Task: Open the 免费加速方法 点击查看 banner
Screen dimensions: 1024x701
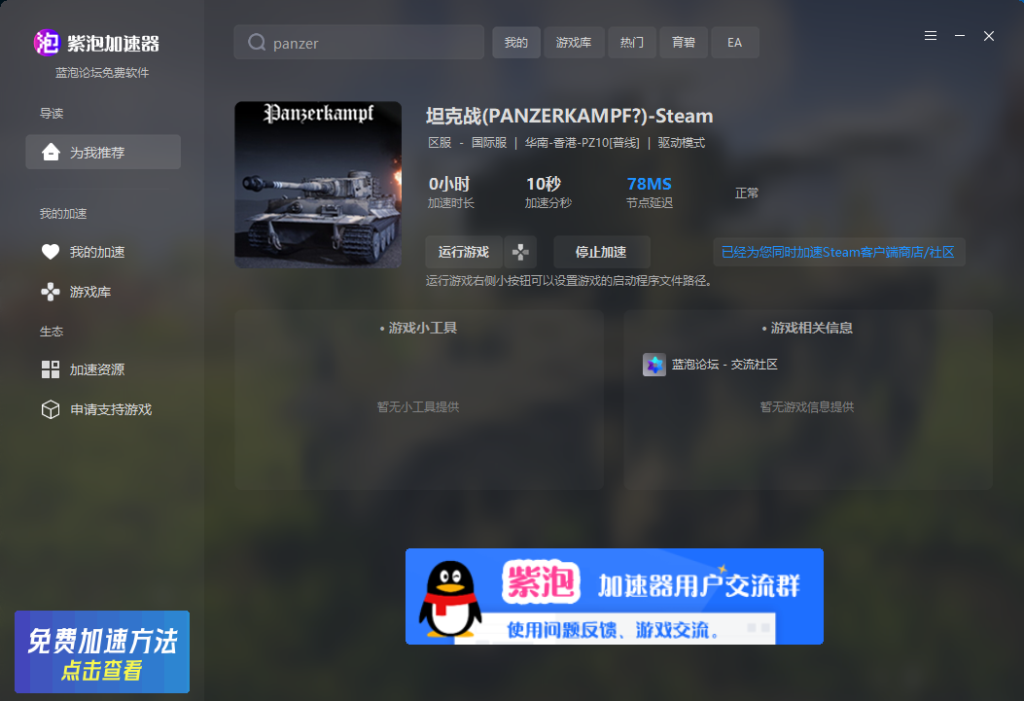Action: point(103,652)
